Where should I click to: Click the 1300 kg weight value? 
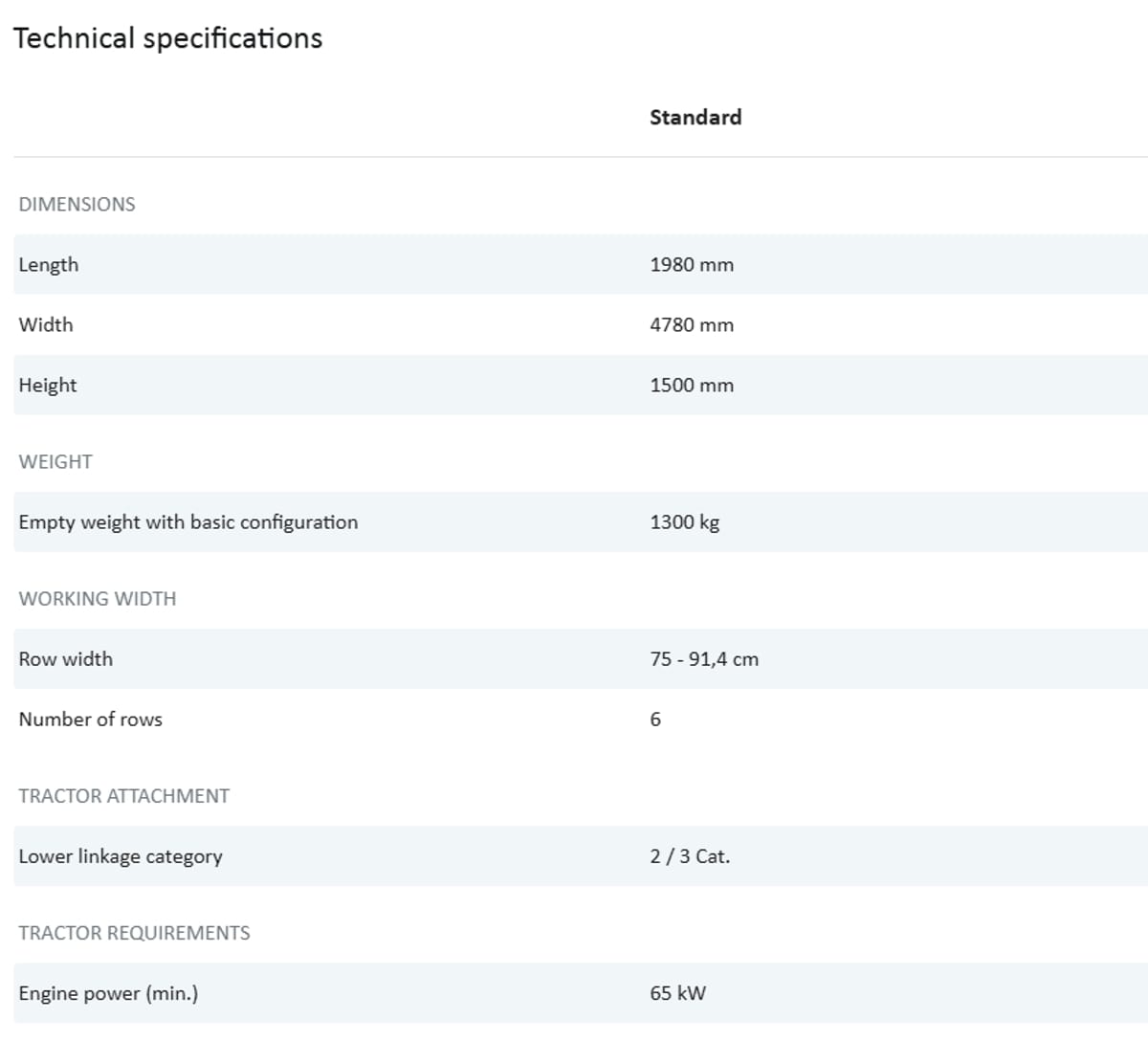(x=684, y=521)
